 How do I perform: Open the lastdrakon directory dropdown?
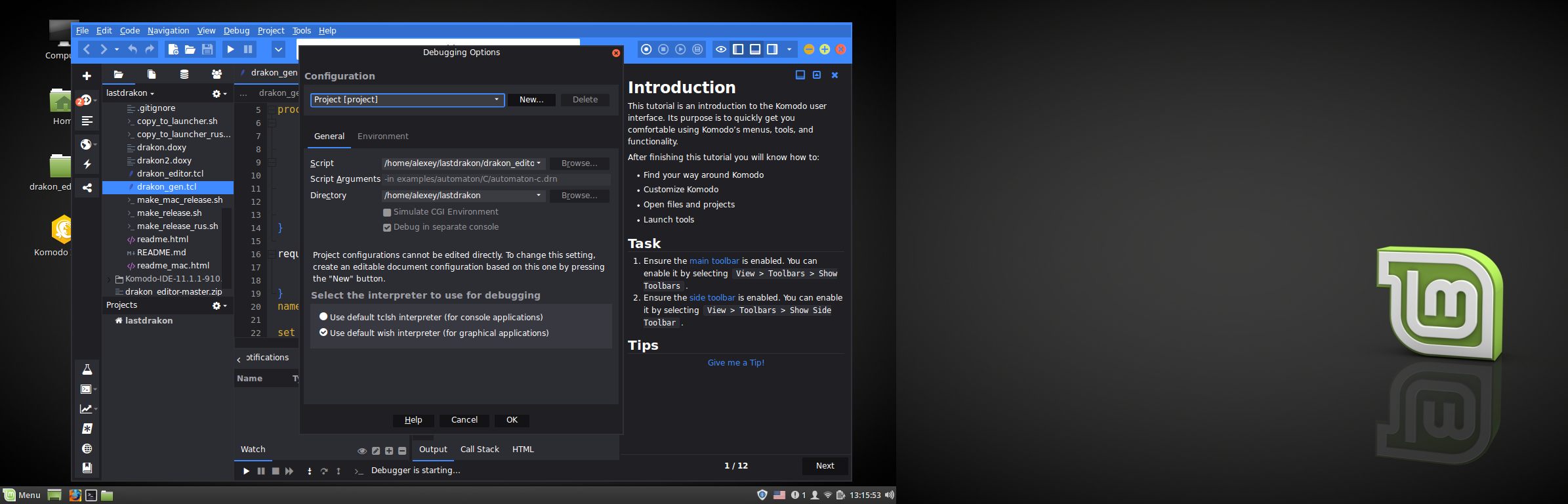coord(130,93)
